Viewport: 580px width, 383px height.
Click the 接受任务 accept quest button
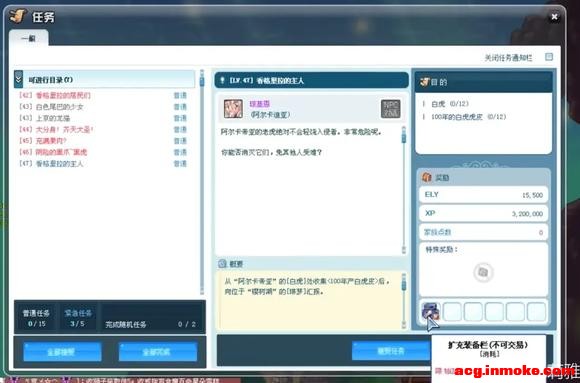pos(391,350)
